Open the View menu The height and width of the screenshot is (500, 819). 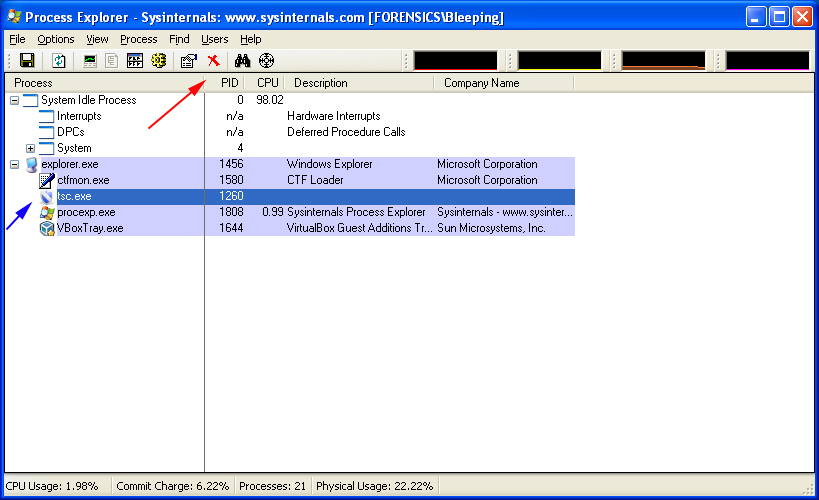point(97,39)
